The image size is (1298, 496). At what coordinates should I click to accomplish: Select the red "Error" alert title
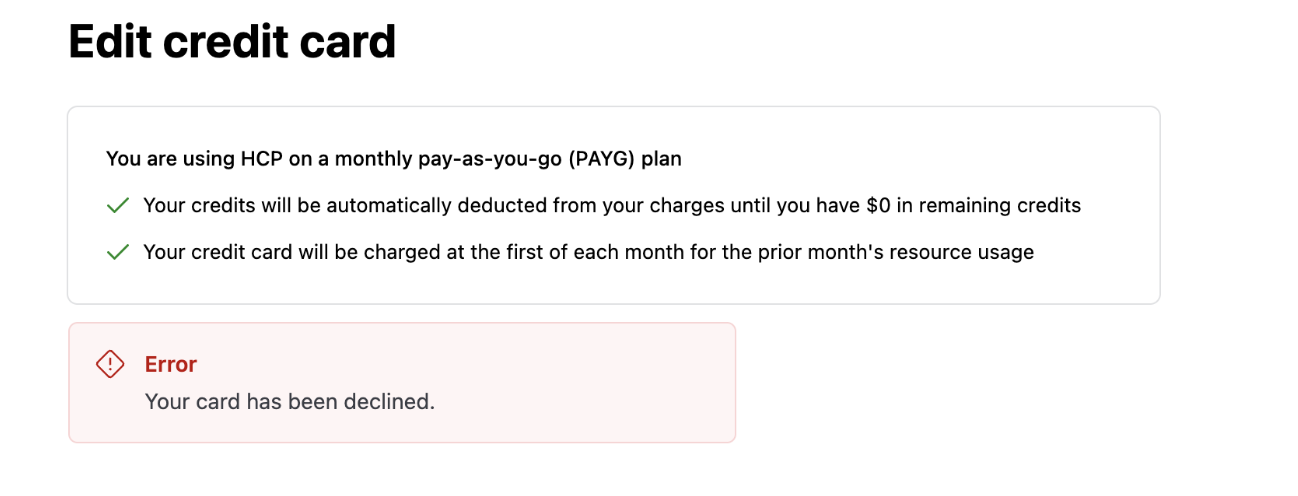click(171, 364)
